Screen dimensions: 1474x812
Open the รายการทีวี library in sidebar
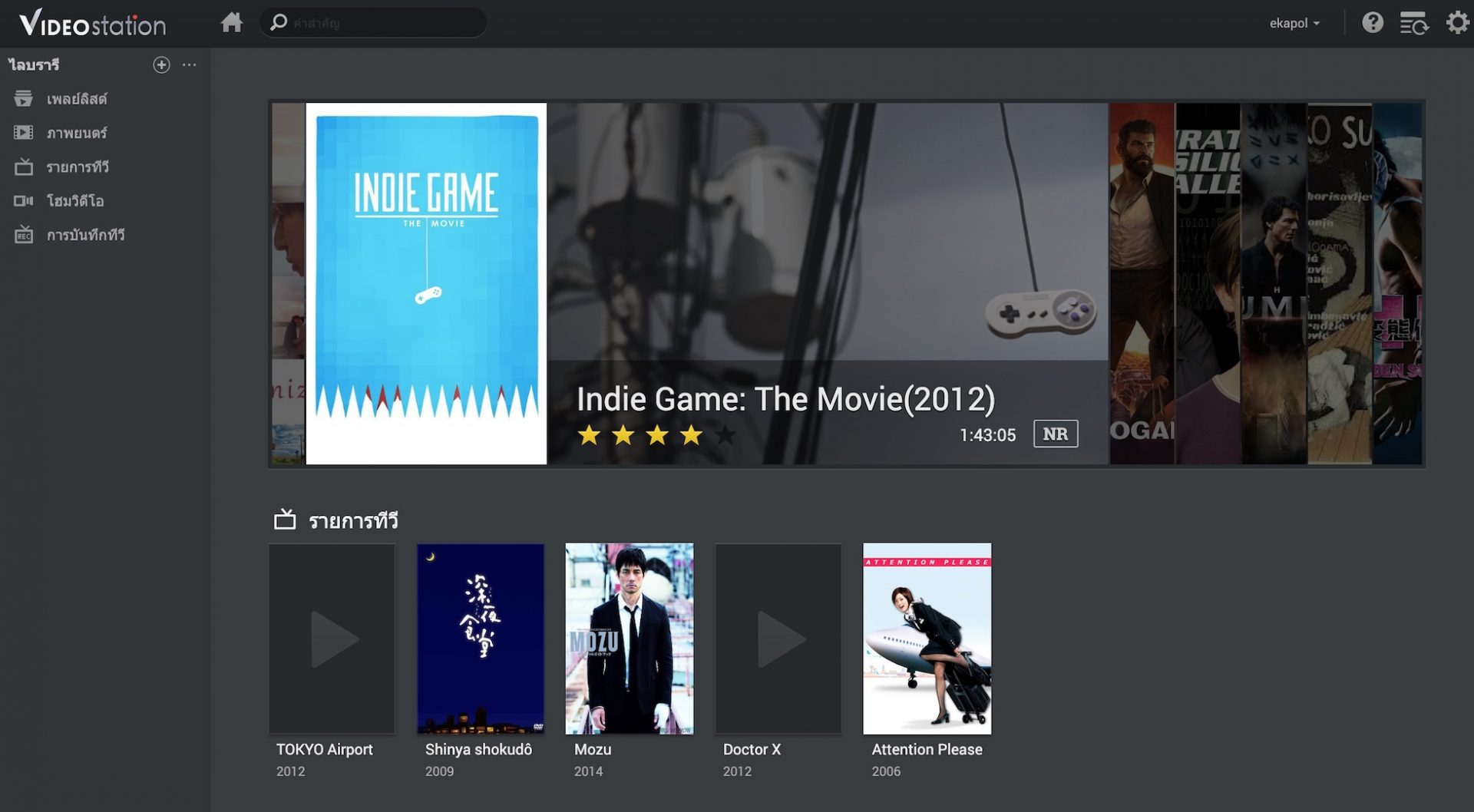pyautogui.click(x=77, y=167)
